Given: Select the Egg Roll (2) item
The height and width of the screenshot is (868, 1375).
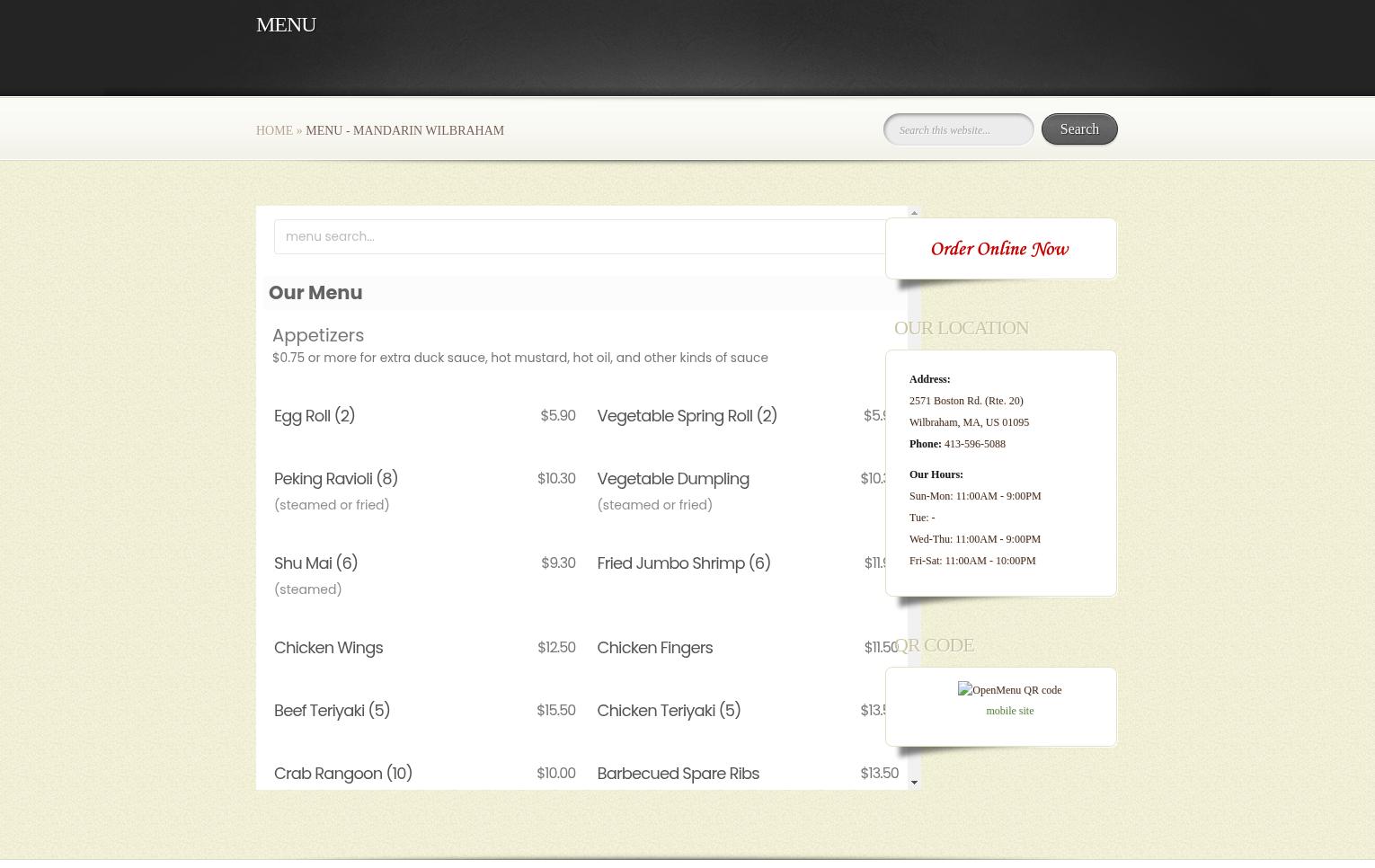Looking at the screenshot, I should [315, 416].
